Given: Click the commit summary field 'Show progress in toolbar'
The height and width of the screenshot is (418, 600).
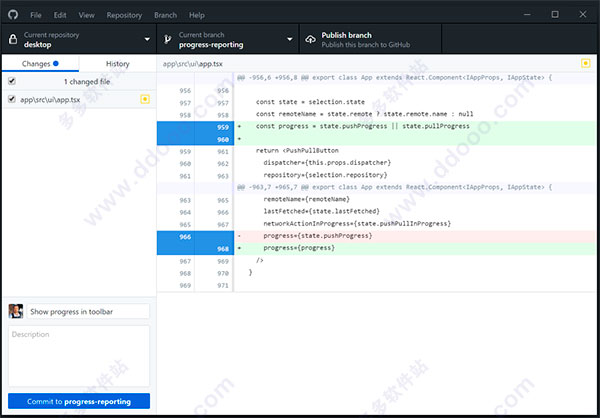Looking at the screenshot, I should click(x=88, y=312).
